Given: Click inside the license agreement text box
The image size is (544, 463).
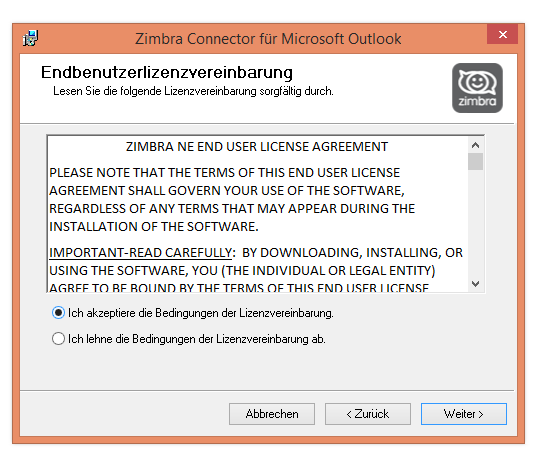Looking at the screenshot, I should (257, 214).
